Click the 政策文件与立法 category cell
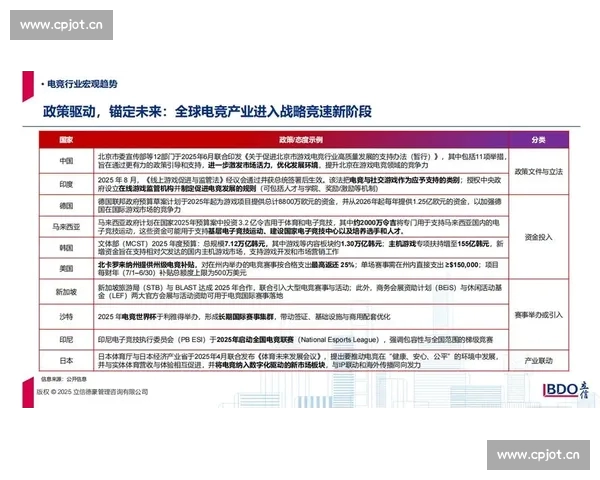This screenshot has height=480, width=600. point(538,171)
